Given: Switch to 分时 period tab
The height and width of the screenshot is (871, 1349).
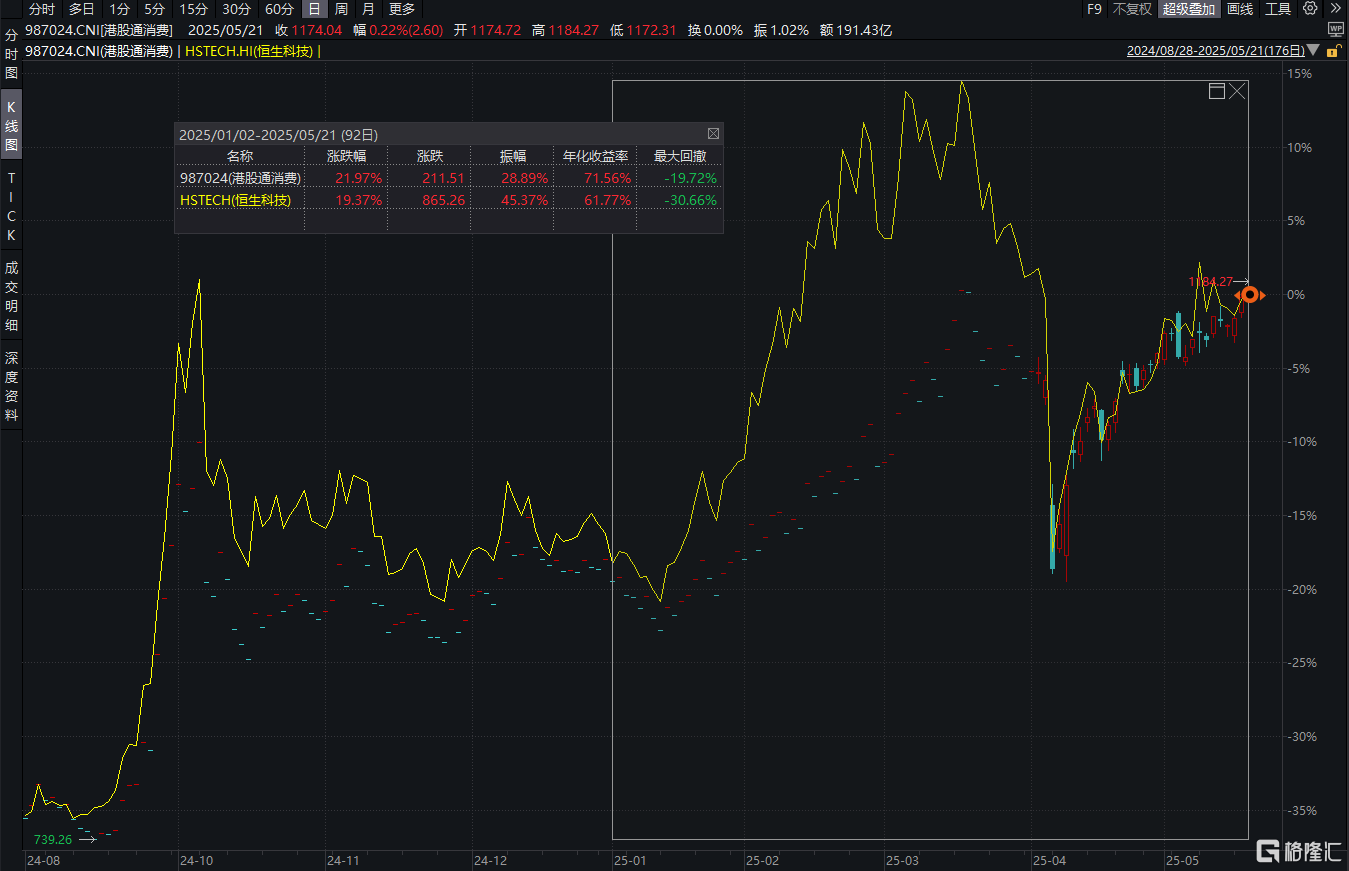Looking at the screenshot, I should click(x=42, y=9).
